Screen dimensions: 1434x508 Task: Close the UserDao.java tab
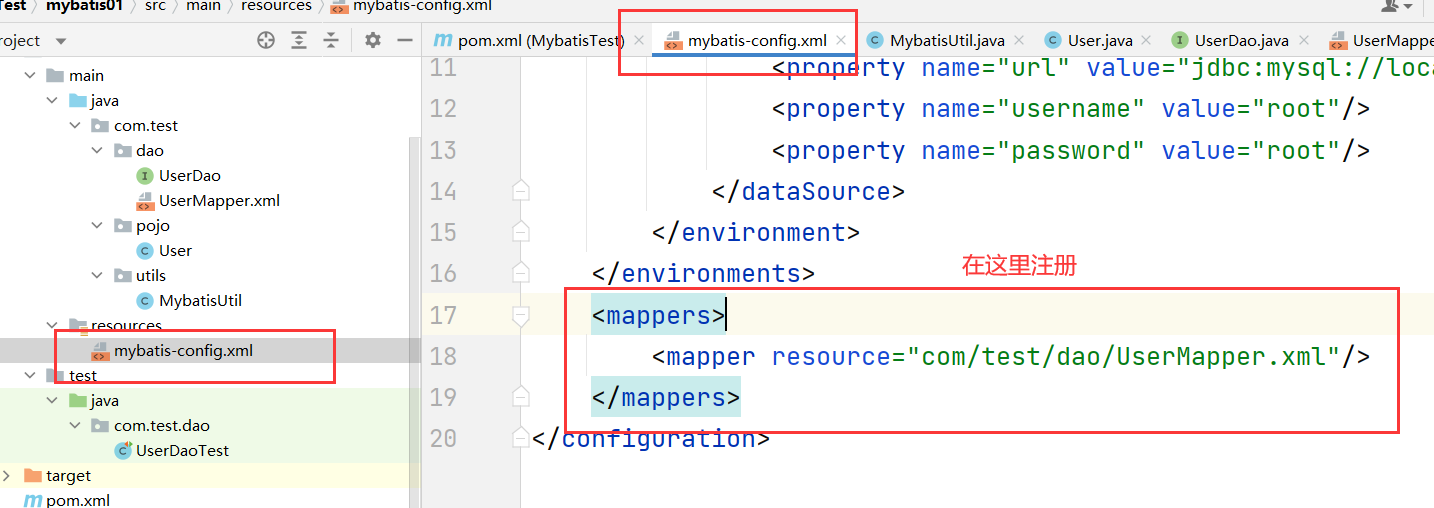[x=1303, y=41]
